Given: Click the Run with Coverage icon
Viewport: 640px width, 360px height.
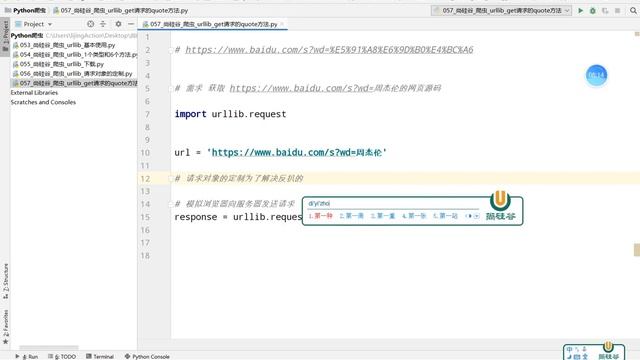Looking at the screenshot, I should click(605, 11).
